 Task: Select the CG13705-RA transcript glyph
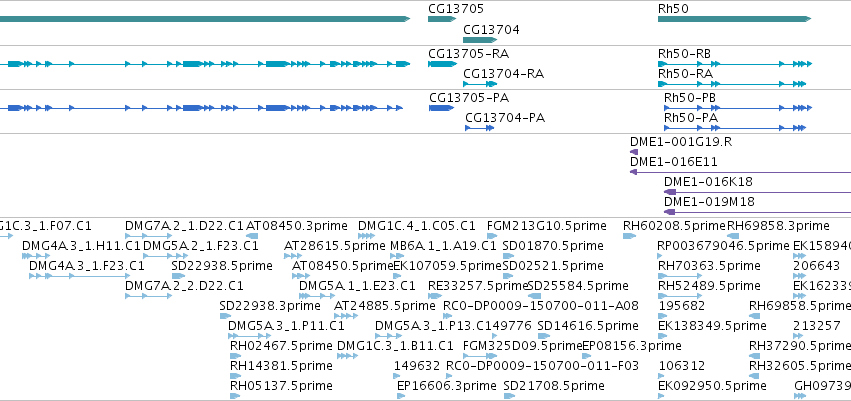pos(443,64)
